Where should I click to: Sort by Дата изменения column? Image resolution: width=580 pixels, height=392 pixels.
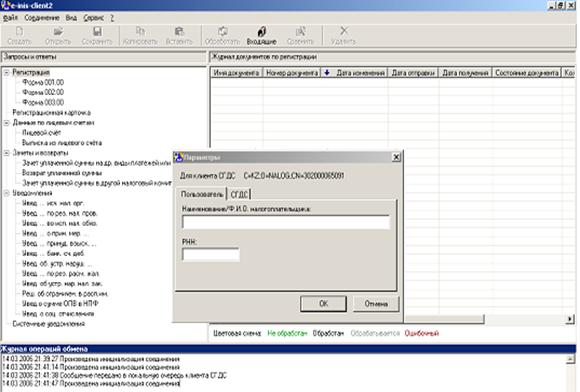pos(354,73)
